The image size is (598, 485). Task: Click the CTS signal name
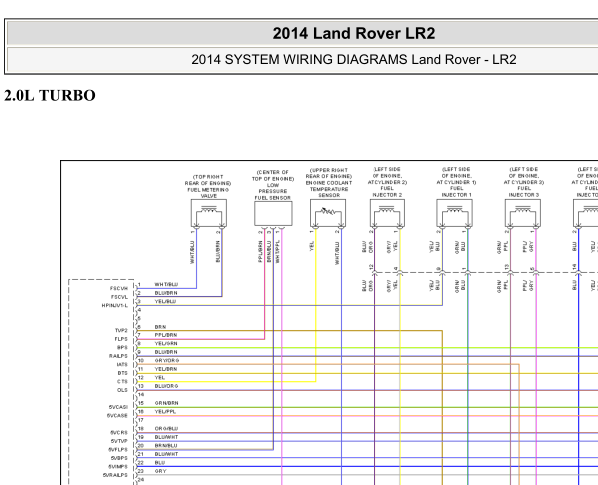[122, 381]
